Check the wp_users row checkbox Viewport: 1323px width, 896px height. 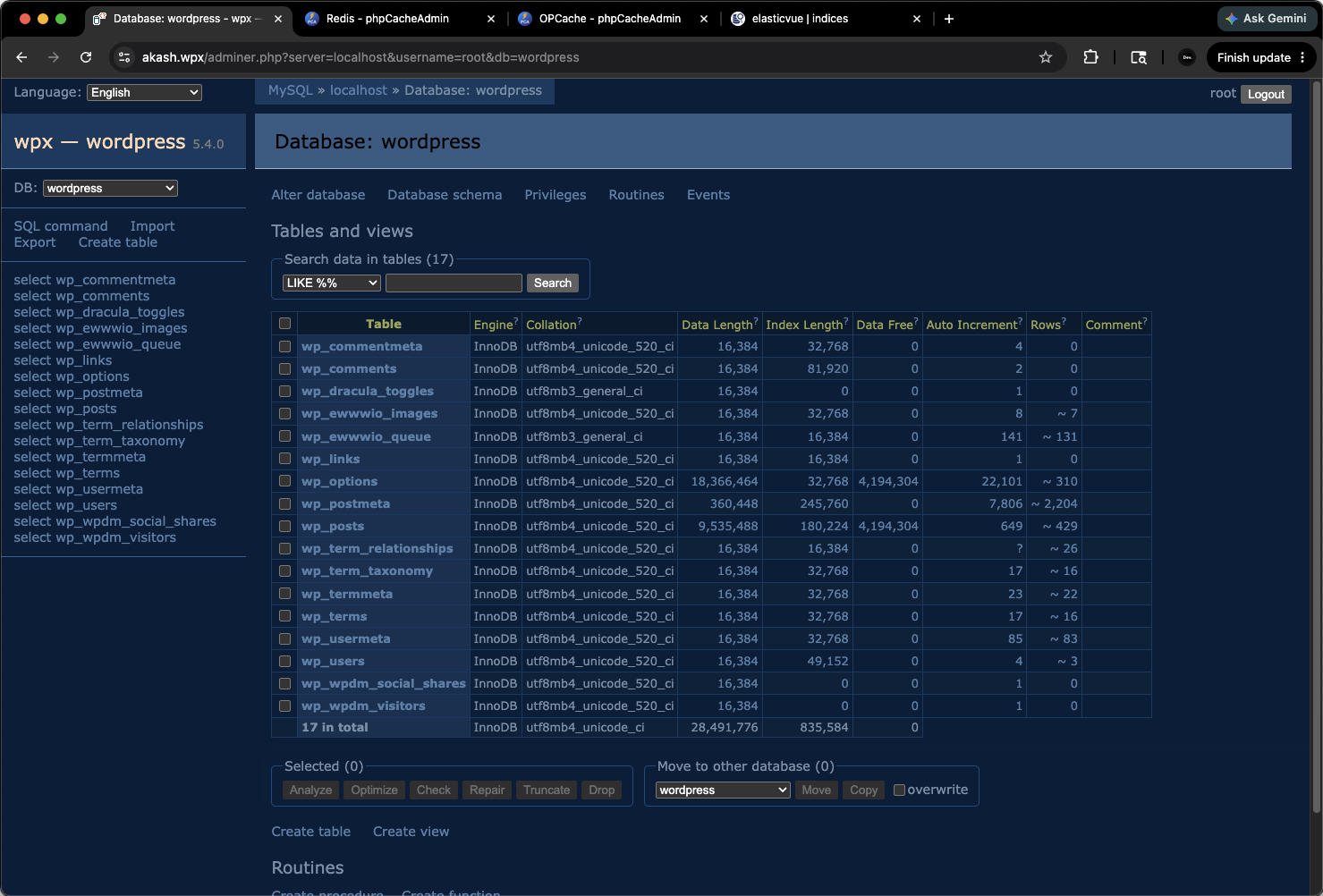284,661
